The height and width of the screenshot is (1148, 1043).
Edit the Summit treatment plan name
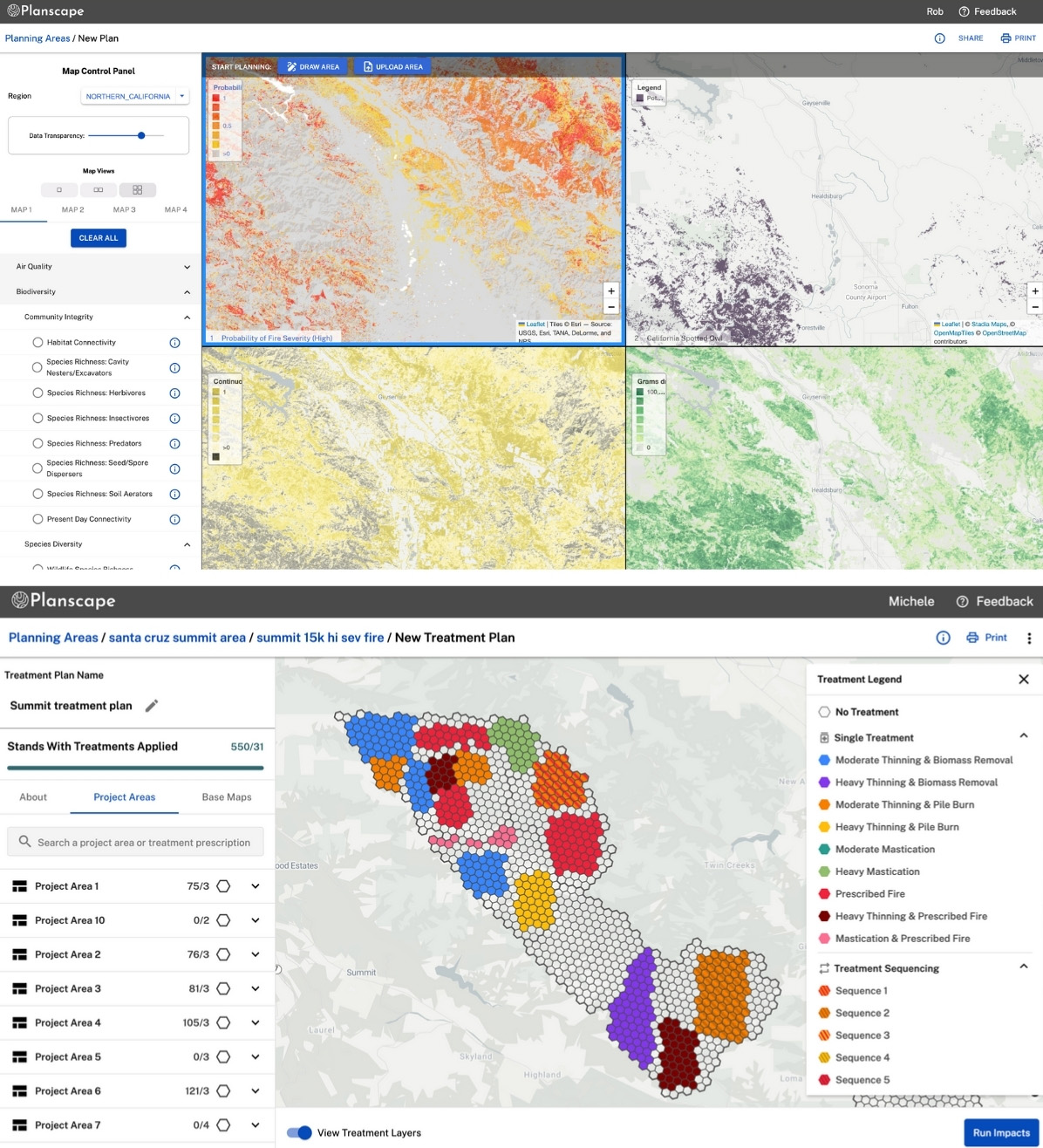tap(152, 706)
